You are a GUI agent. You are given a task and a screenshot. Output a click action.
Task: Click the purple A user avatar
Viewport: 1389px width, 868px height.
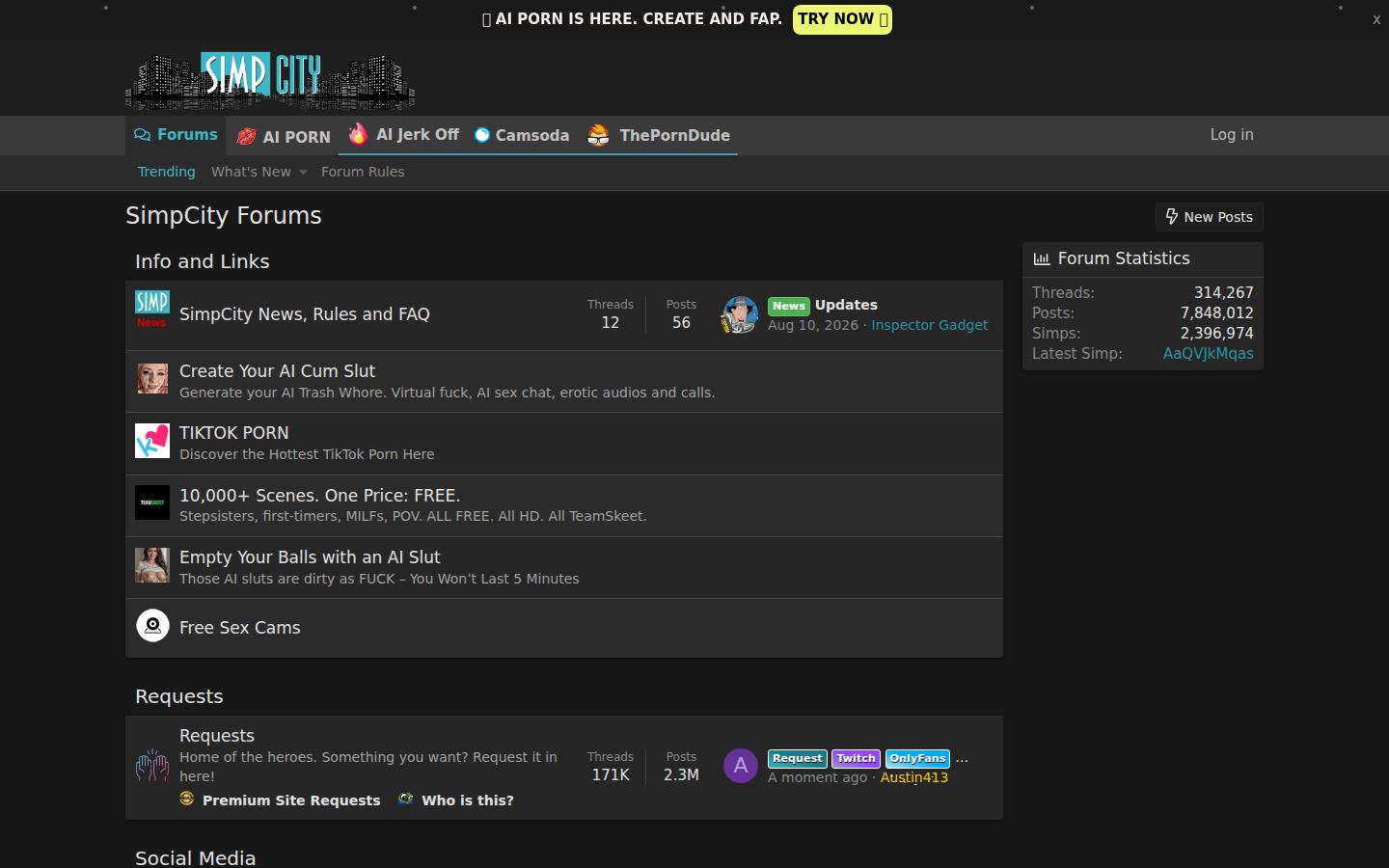click(740, 766)
